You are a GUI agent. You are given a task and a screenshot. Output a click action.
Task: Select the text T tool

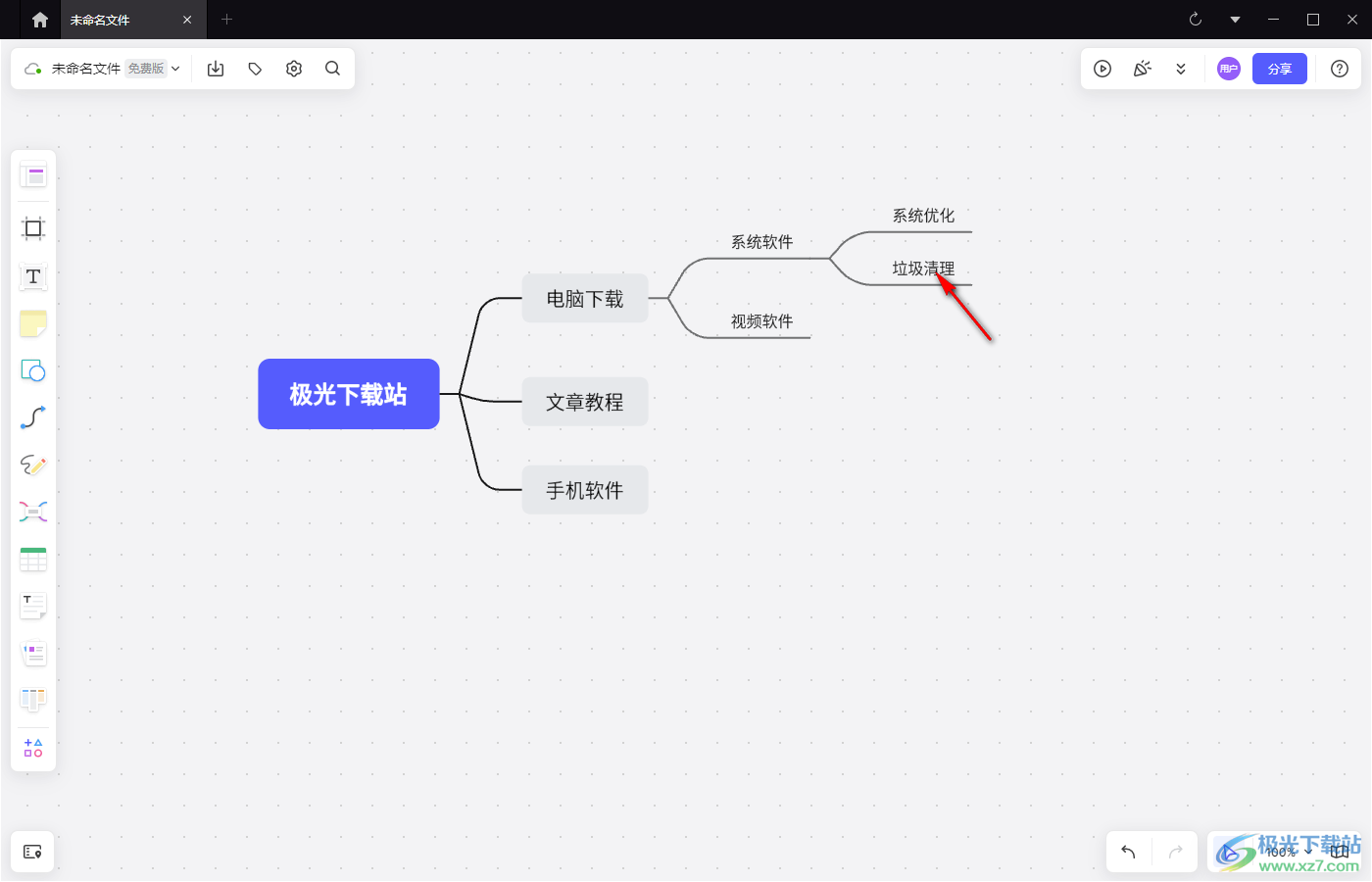pos(33,276)
